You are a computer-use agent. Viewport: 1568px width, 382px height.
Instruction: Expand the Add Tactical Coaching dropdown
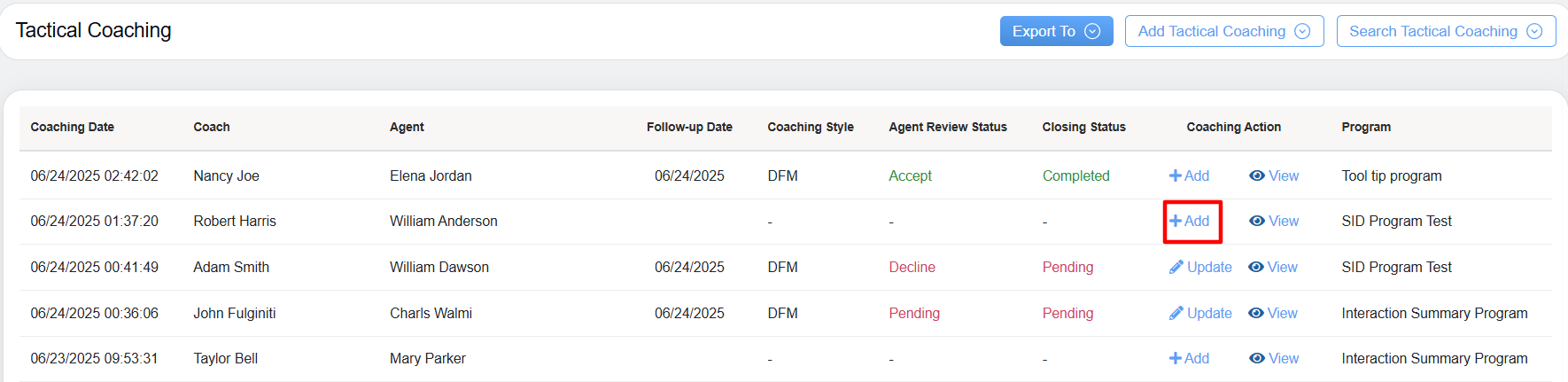click(x=1224, y=31)
